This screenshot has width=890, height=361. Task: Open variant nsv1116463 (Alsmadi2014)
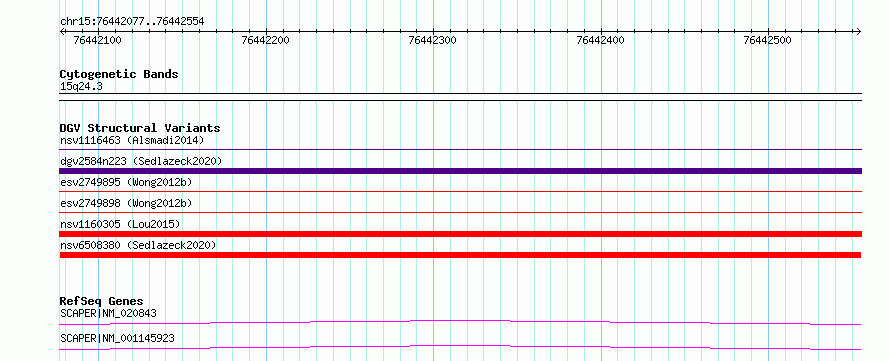pos(132,140)
